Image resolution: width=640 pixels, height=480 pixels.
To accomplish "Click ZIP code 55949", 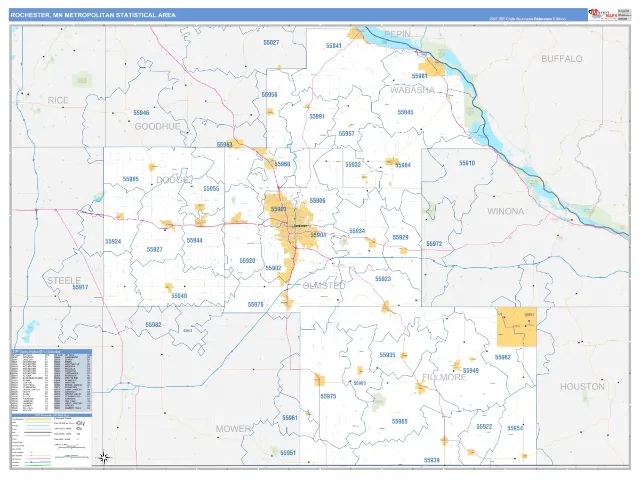I will [x=471, y=371].
